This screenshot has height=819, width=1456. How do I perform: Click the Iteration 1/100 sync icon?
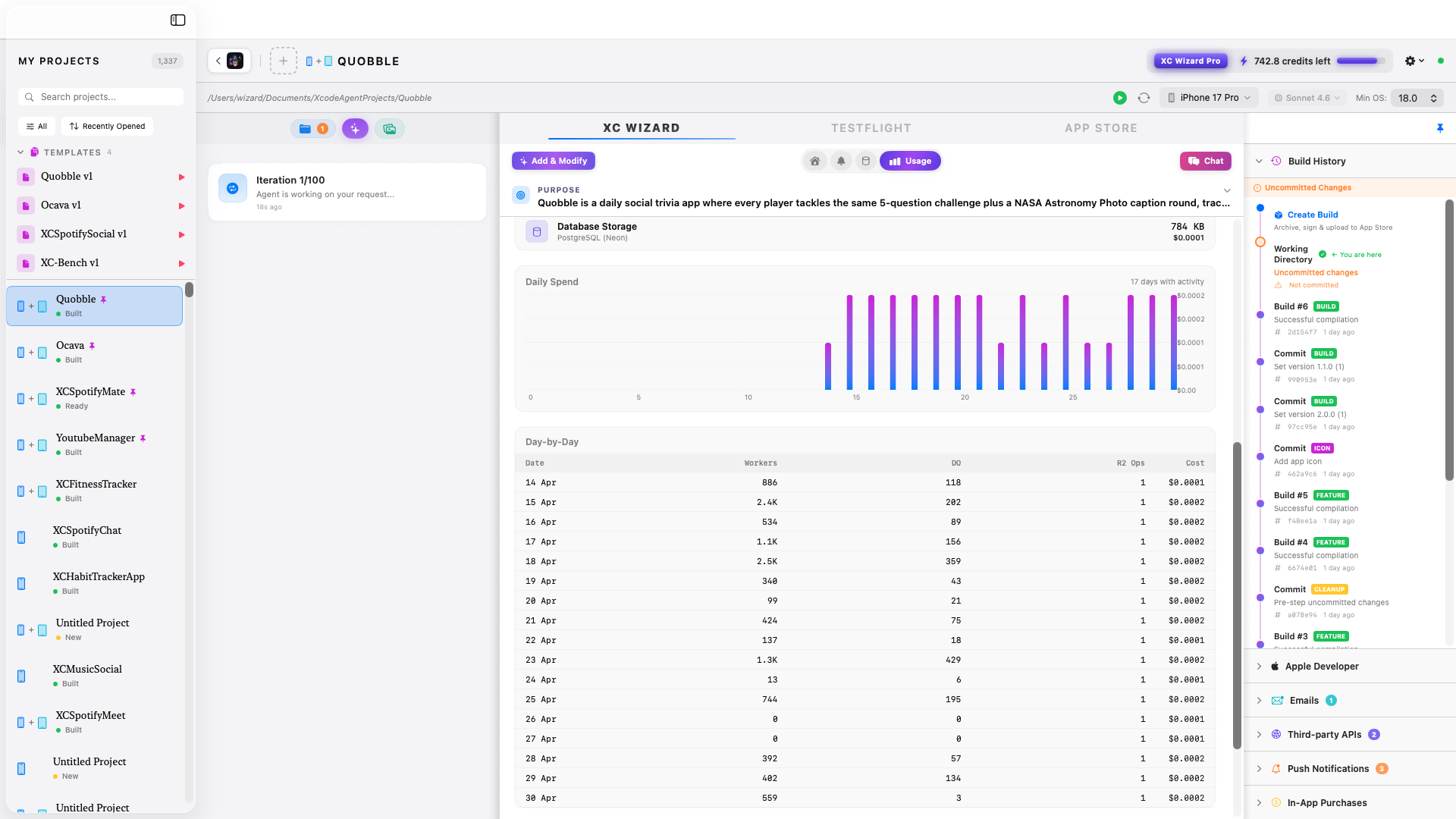pos(233,188)
